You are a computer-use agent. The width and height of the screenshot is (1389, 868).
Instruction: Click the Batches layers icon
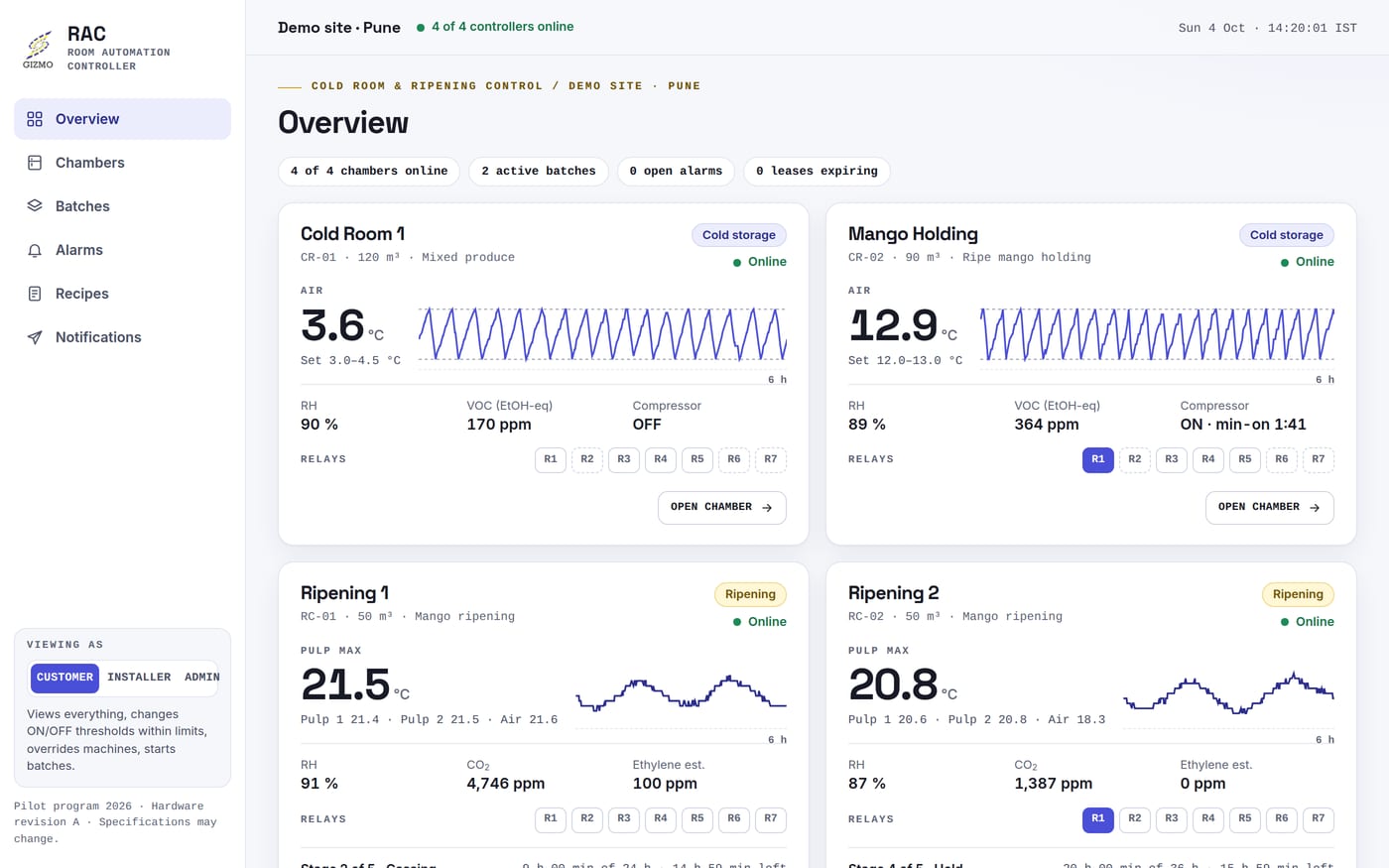point(35,206)
